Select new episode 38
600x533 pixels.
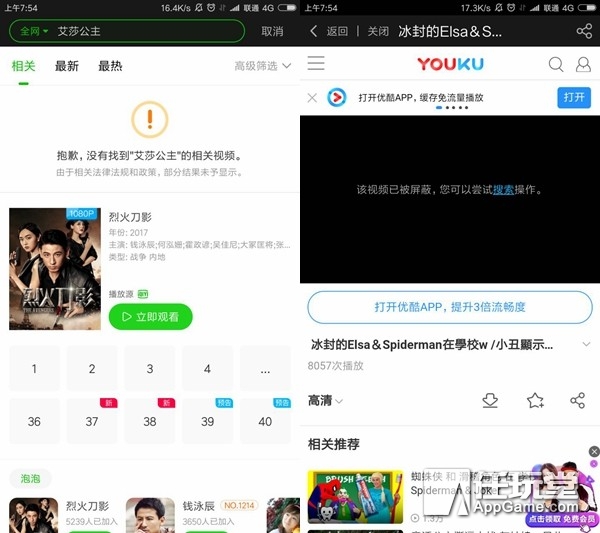150,421
